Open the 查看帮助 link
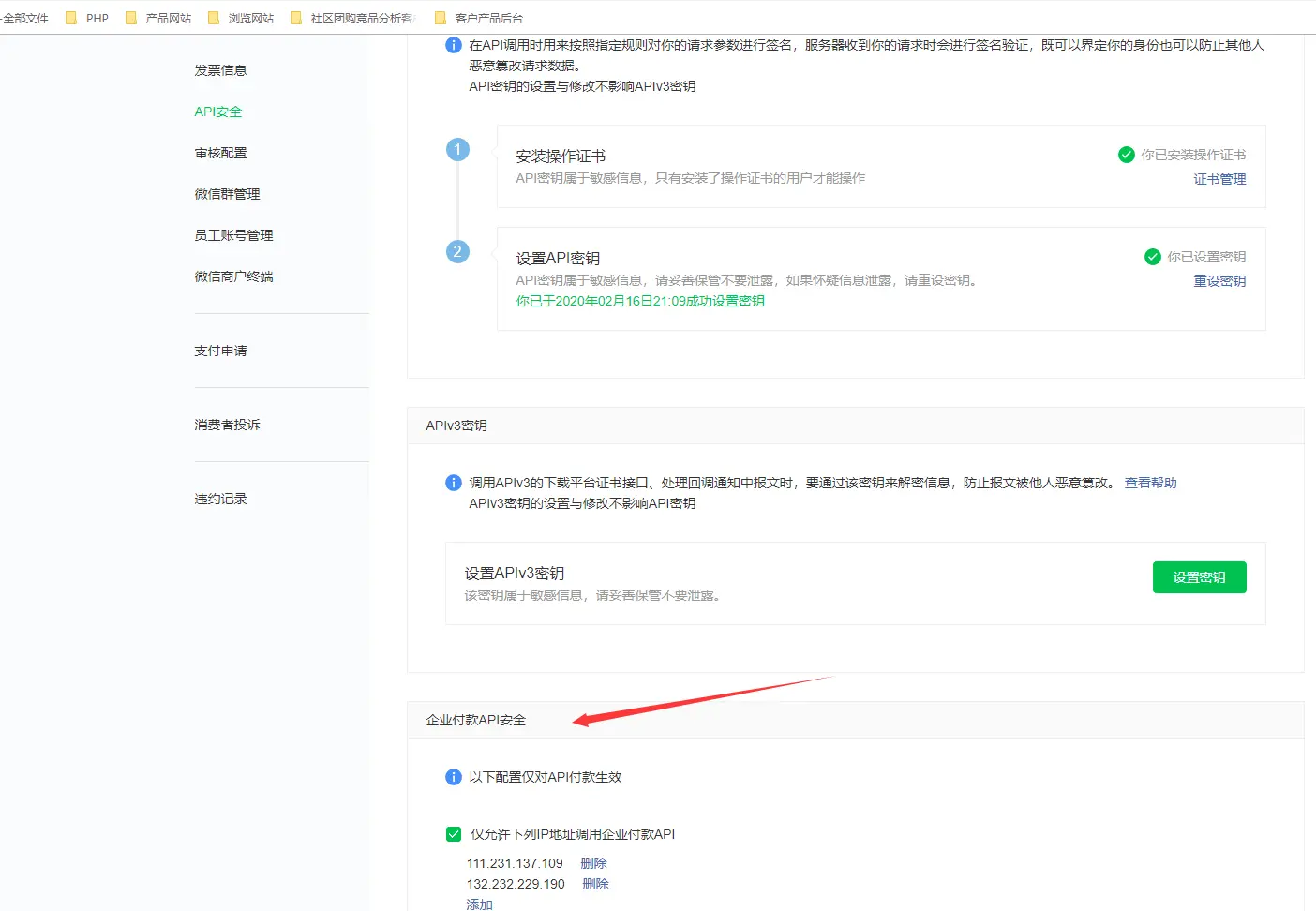The width and height of the screenshot is (1316, 911). (x=1151, y=483)
